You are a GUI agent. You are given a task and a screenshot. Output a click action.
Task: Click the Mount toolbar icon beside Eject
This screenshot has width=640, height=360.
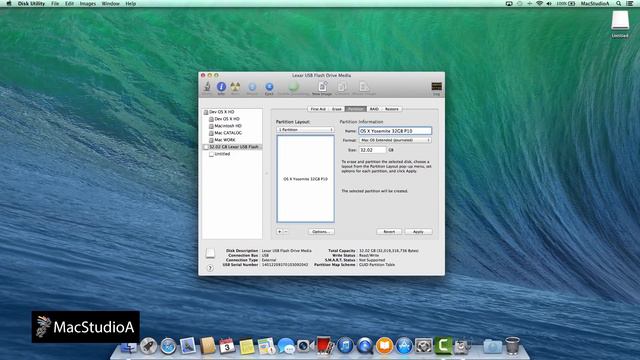coord(252,87)
